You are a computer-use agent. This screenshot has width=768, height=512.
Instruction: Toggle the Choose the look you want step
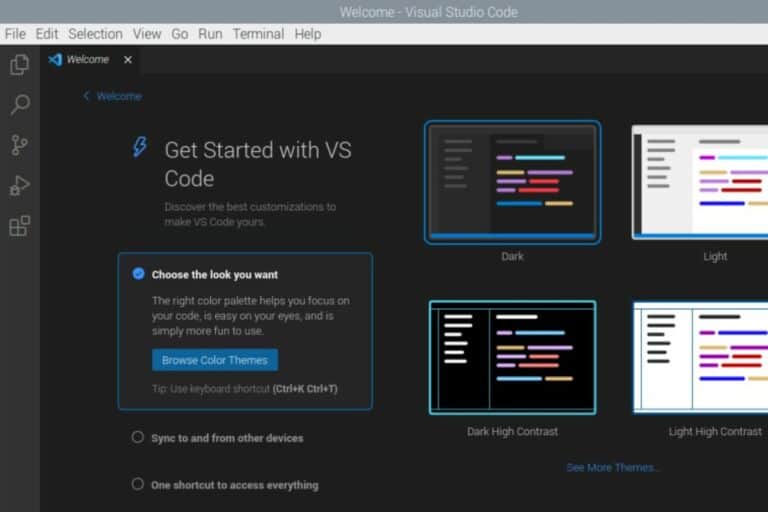tap(139, 273)
